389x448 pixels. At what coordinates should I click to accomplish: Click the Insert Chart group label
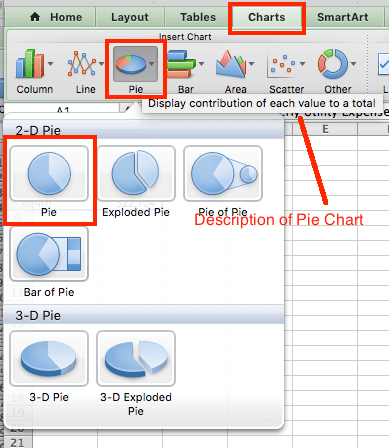click(x=185, y=37)
